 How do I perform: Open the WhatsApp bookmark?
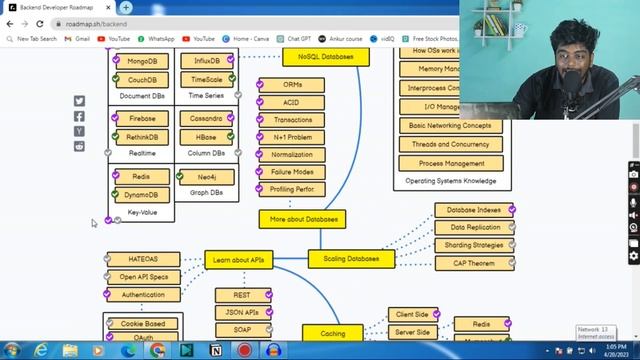pyautogui.click(x=156, y=39)
